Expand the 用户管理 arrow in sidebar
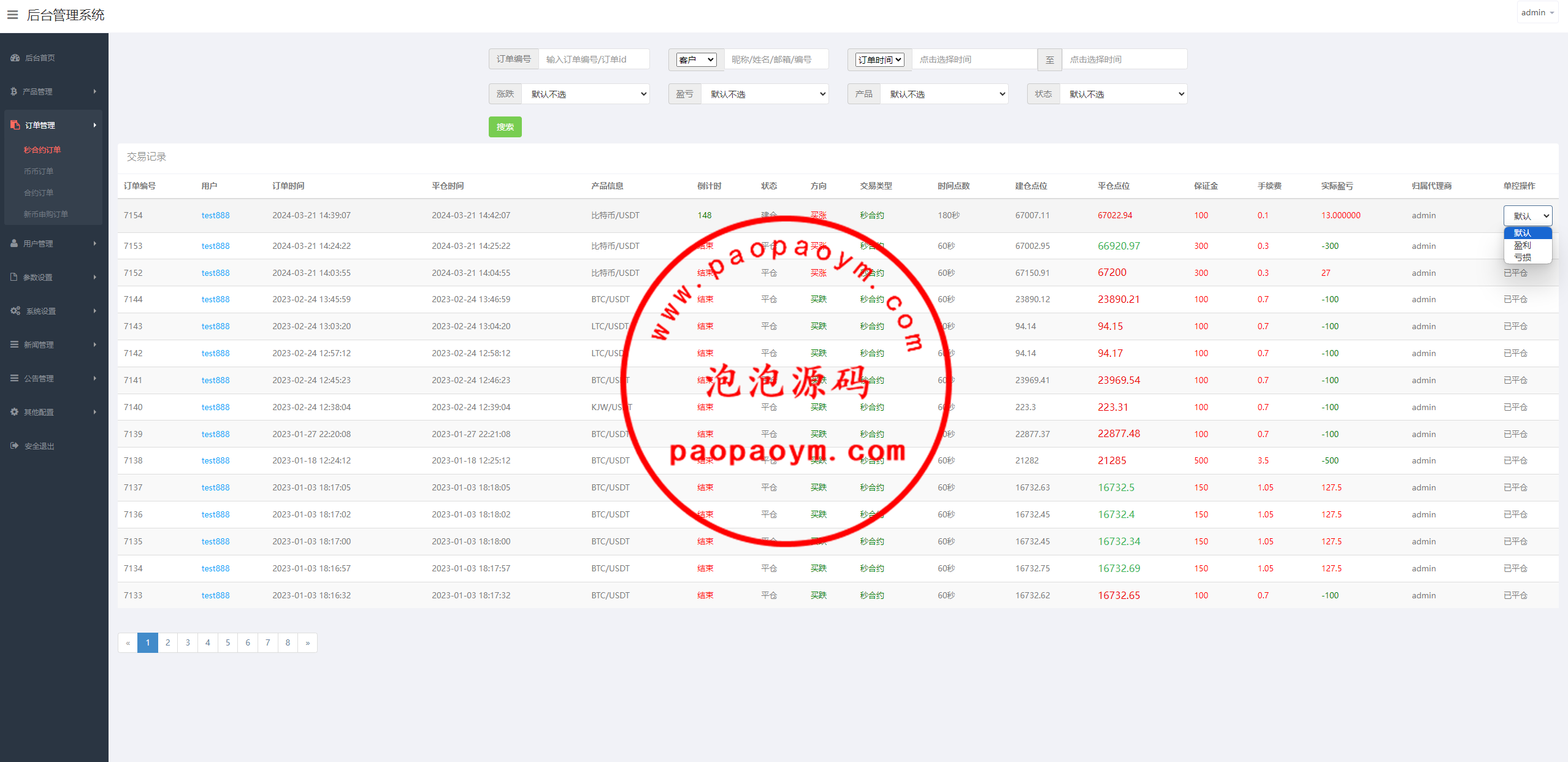The height and width of the screenshot is (762, 1568). pos(95,243)
